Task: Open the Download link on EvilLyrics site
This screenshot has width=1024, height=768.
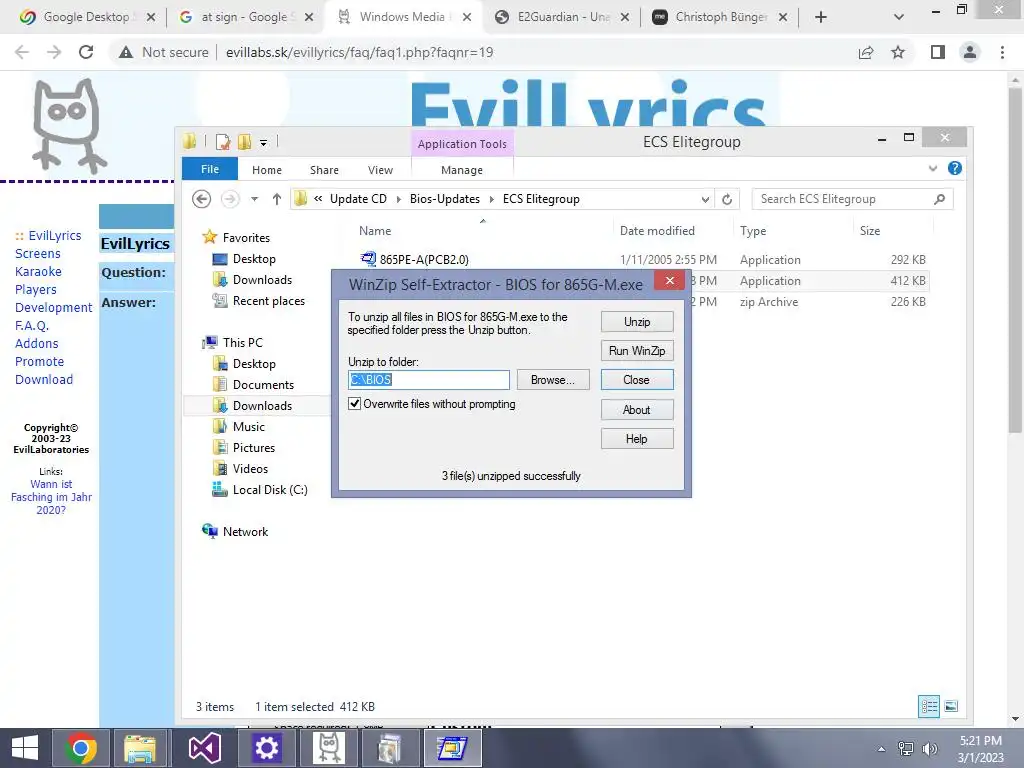Action: (x=44, y=379)
